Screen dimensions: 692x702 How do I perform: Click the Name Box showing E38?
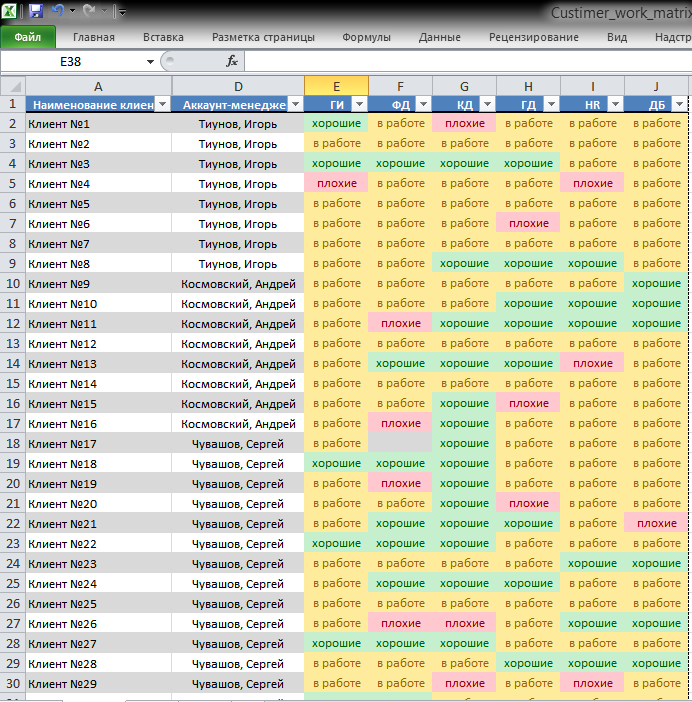(73, 61)
